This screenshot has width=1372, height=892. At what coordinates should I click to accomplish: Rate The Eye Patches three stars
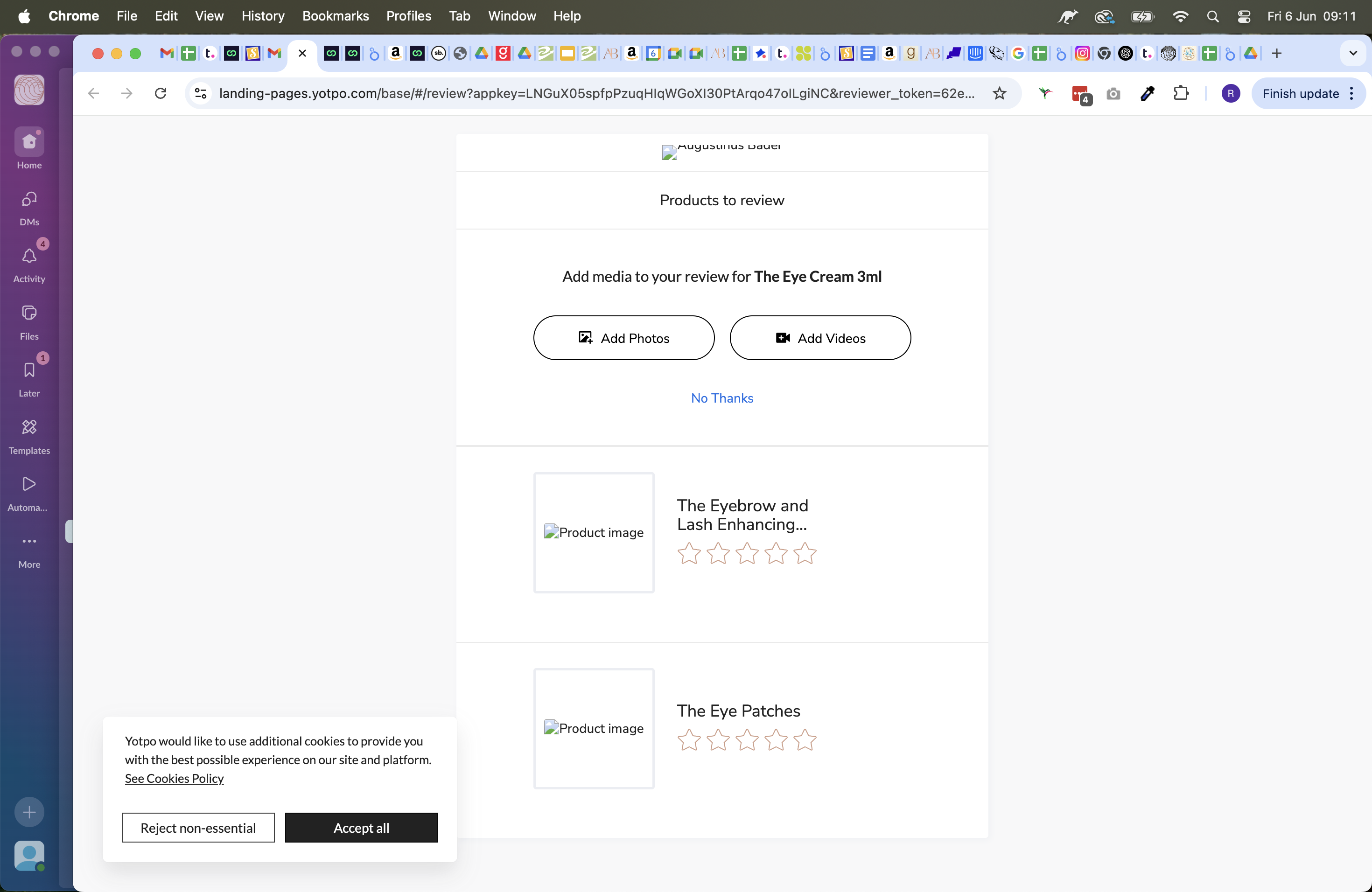tap(747, 740)
